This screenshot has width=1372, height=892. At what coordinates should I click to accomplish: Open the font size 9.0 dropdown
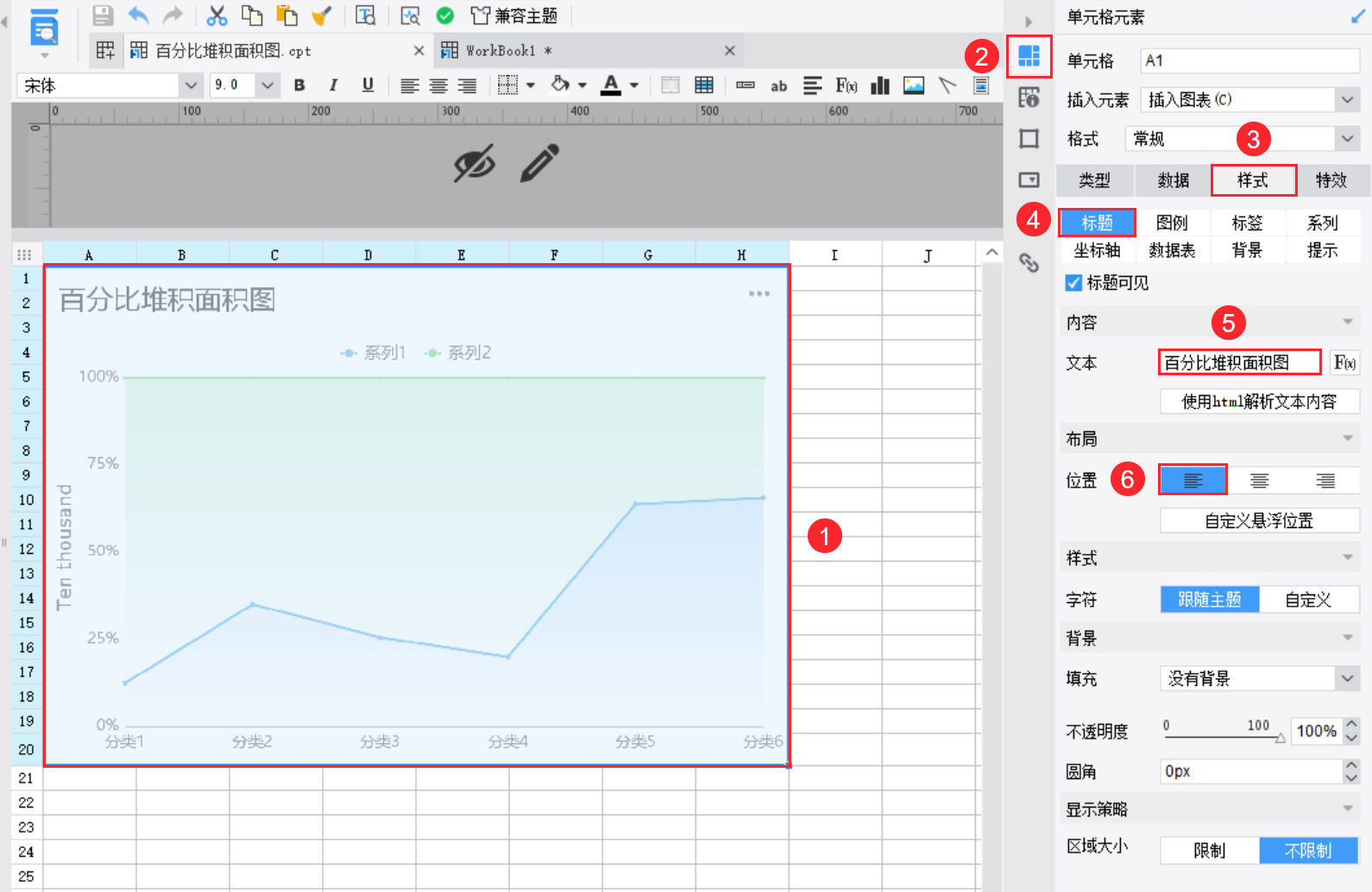(267, 85)
